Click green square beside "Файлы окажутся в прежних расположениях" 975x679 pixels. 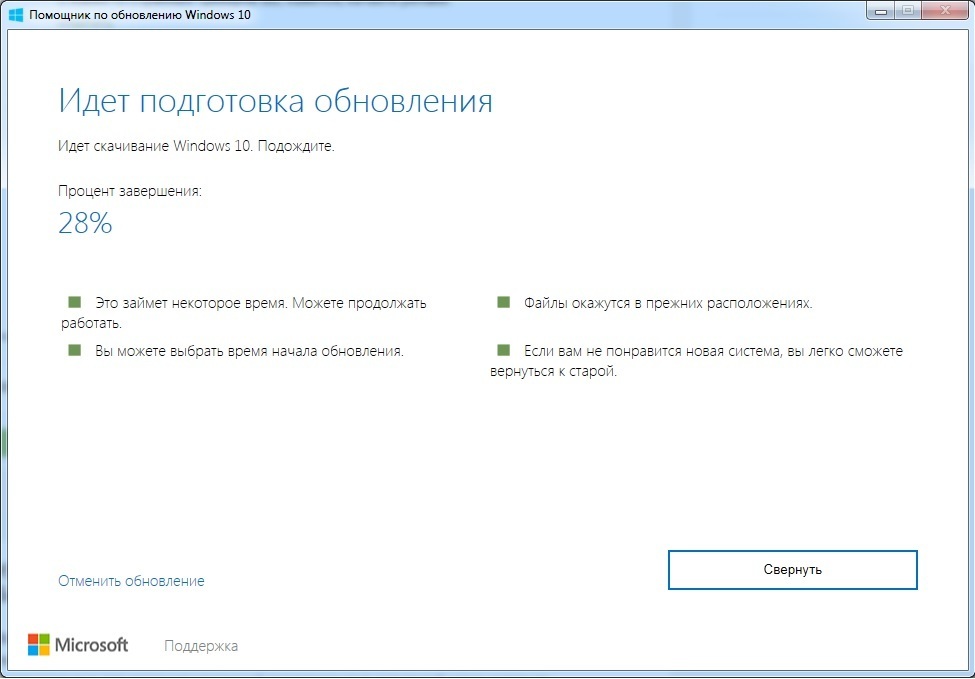pos(503,302)
